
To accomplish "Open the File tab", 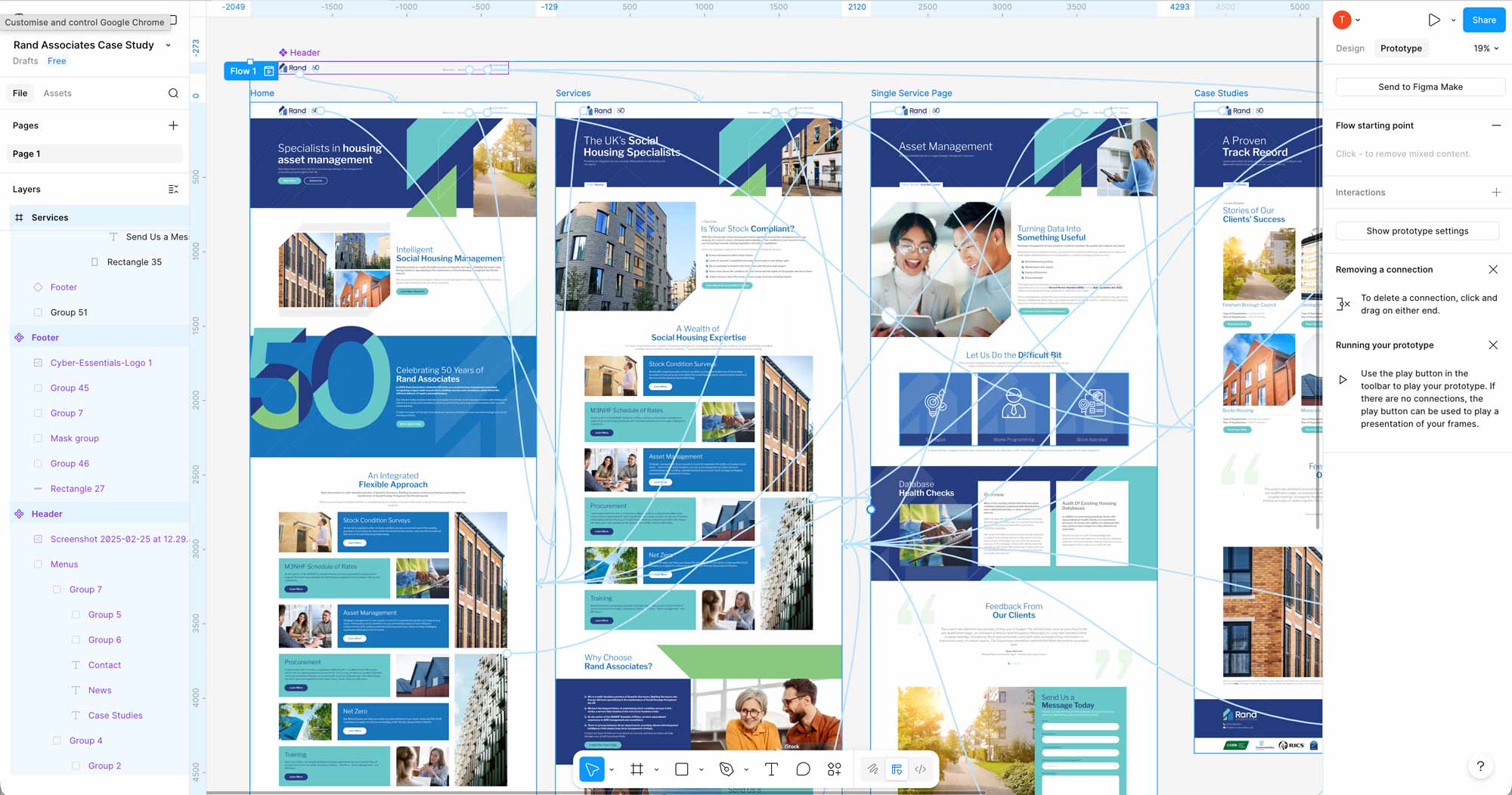I will pos(20,93).
